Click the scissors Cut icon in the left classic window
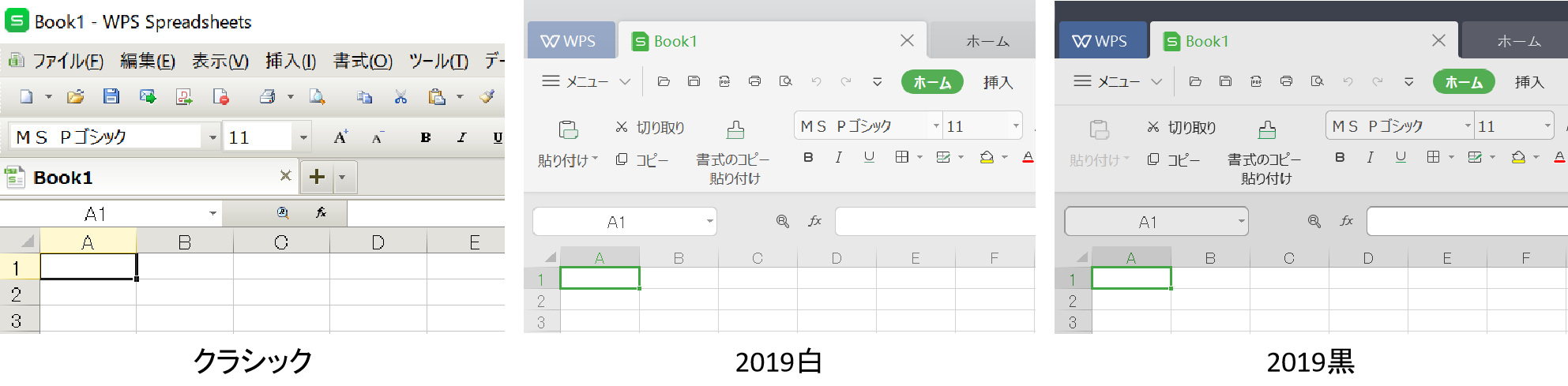1568x386 pixels. click(x=400, y=96)
